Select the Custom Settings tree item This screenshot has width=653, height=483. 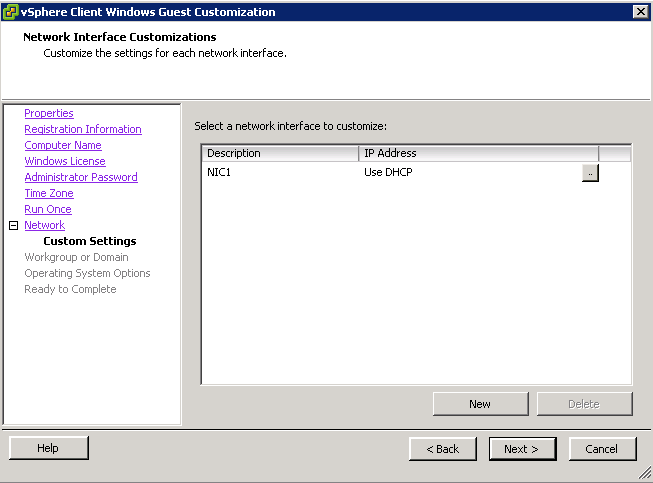(x=90, y=241)
